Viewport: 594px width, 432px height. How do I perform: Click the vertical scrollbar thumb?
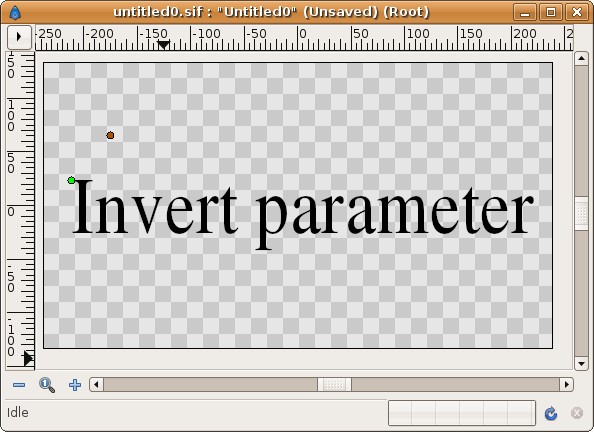(x=581, y=213)
